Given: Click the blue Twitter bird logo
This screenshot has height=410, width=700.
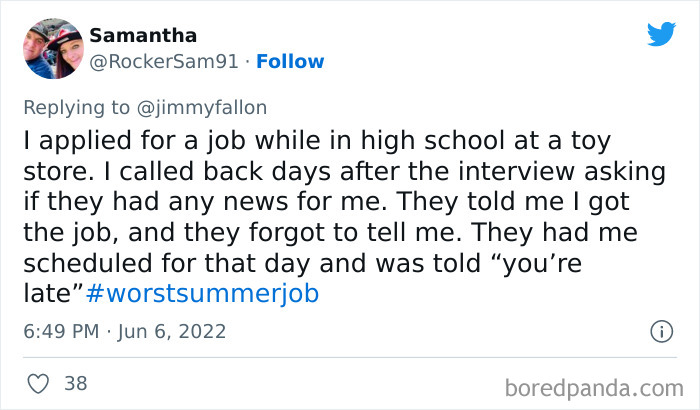Looking at the screenshot, I should click(661, 35).
